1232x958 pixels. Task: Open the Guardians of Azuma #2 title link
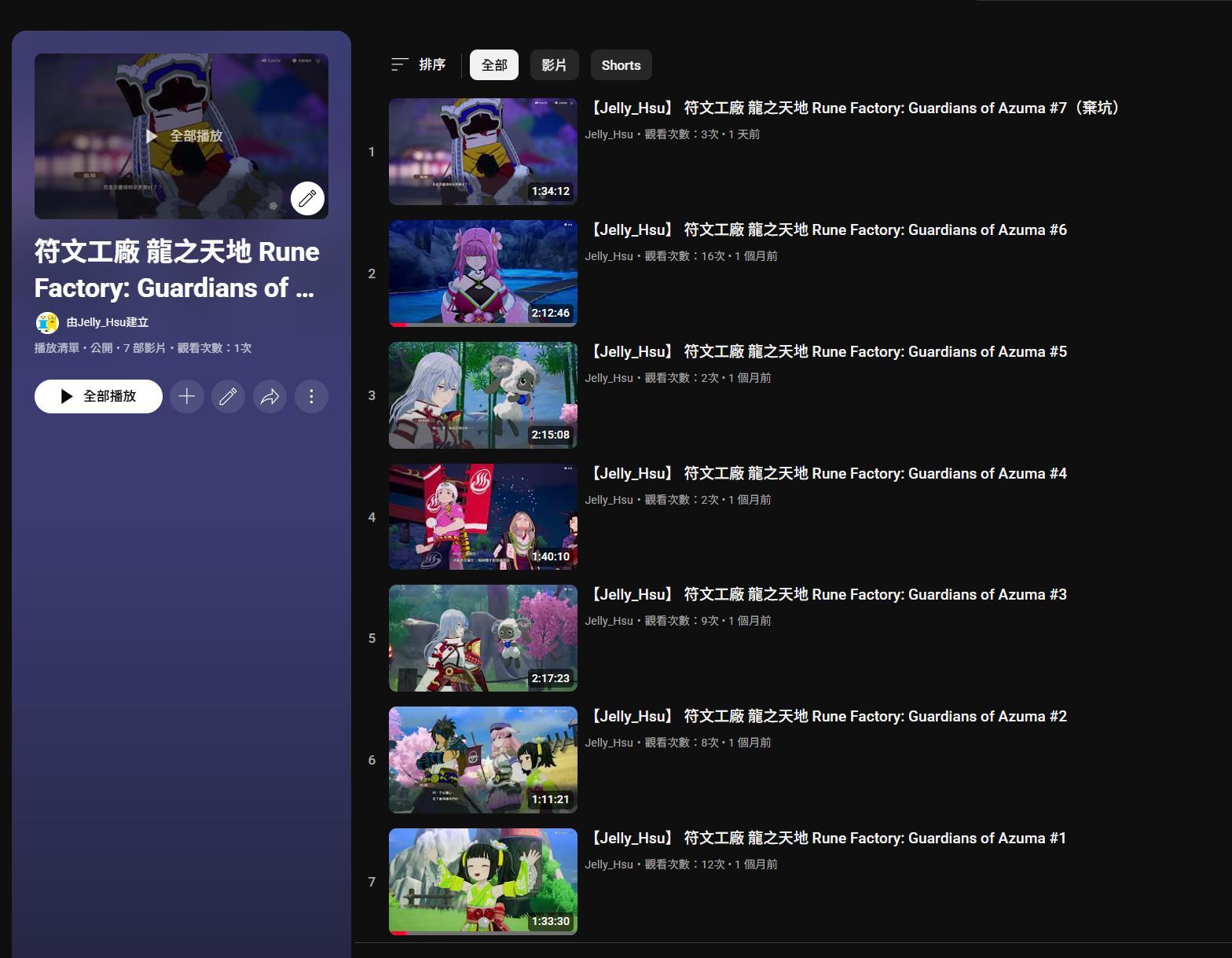point(828,717)
